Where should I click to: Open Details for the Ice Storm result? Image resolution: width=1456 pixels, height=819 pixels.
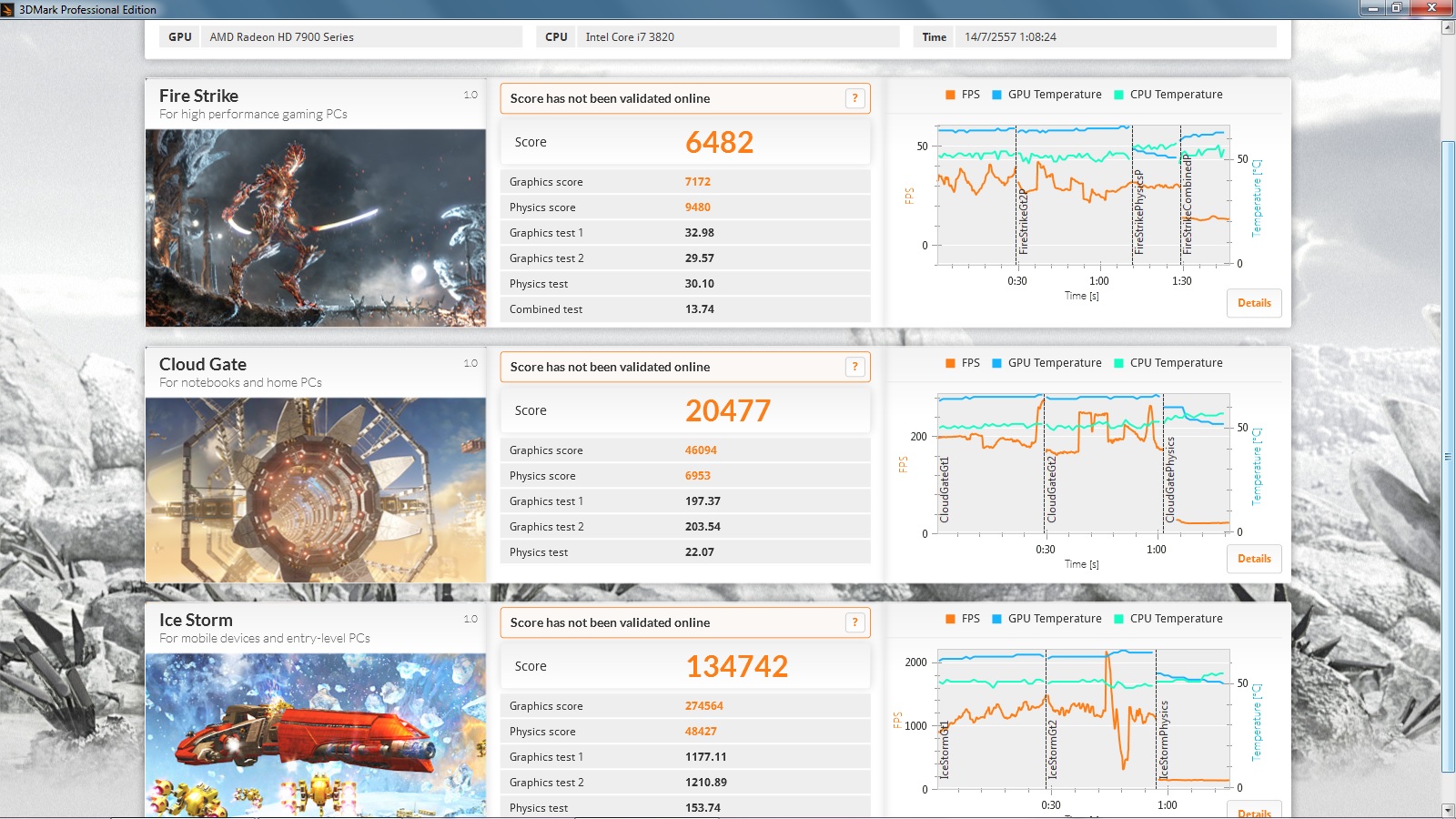[x=1254, y=810]
